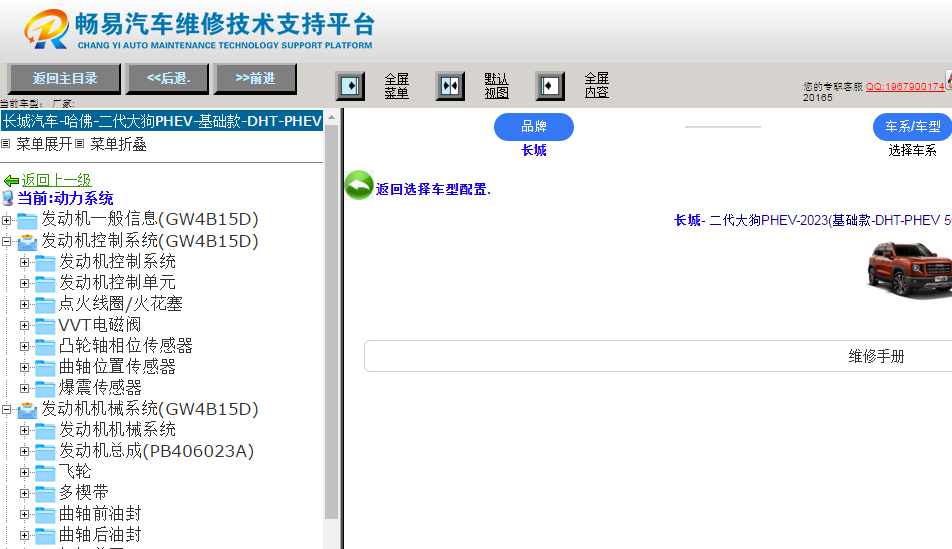Image resolution: width=952 pixels, height=549 pixels.
Task: Select the 品牌 step tab
Action: (534, 127)
